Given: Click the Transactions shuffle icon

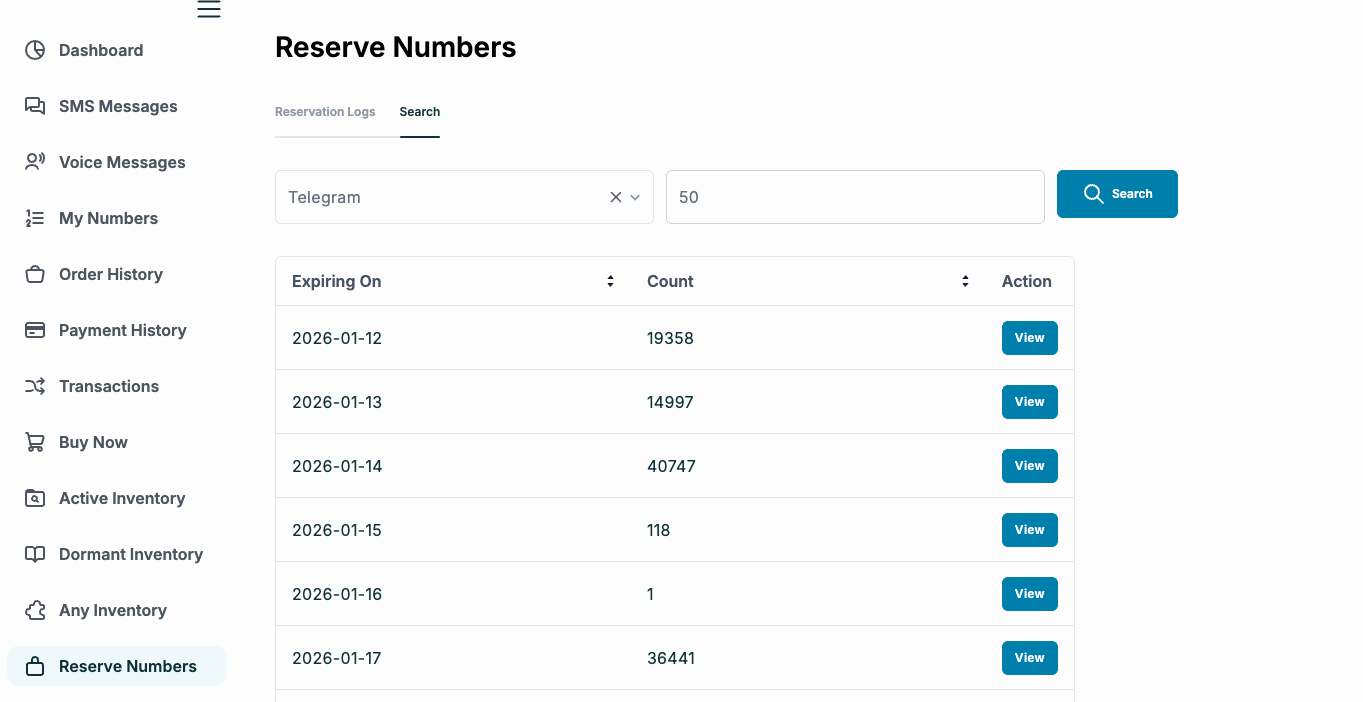Looking at the screenshot, I should point(35,386).
